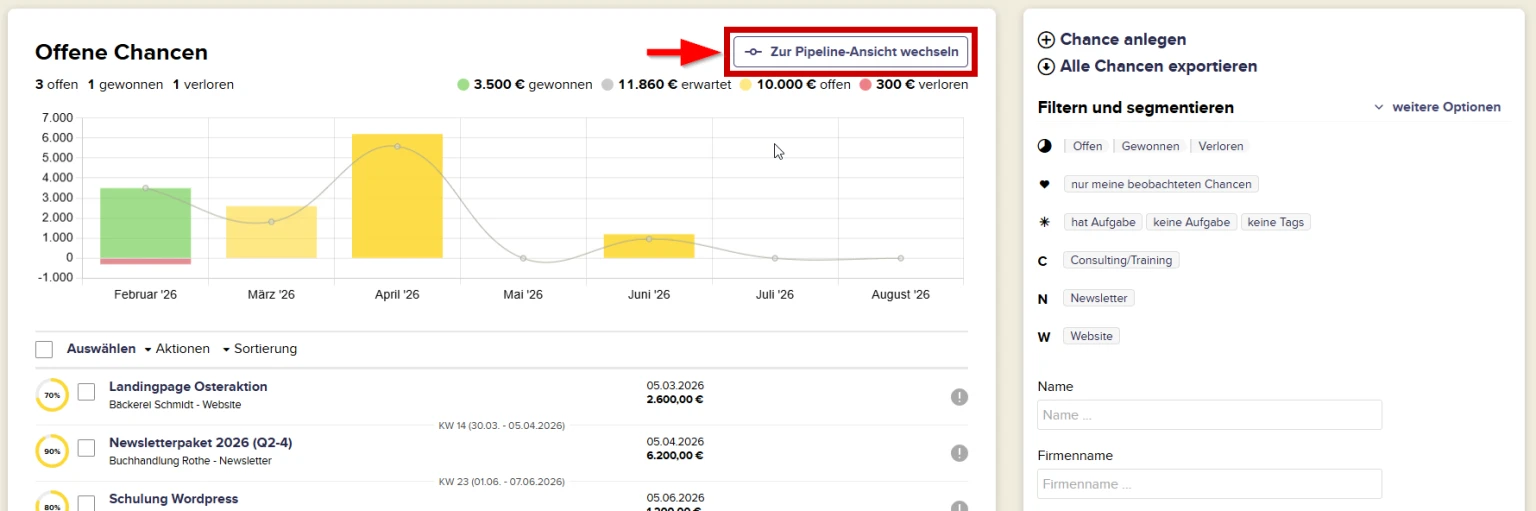The image size is (1536, 511).
Task: Filter by the Verloren status tag
Action: pos(1221,146)
